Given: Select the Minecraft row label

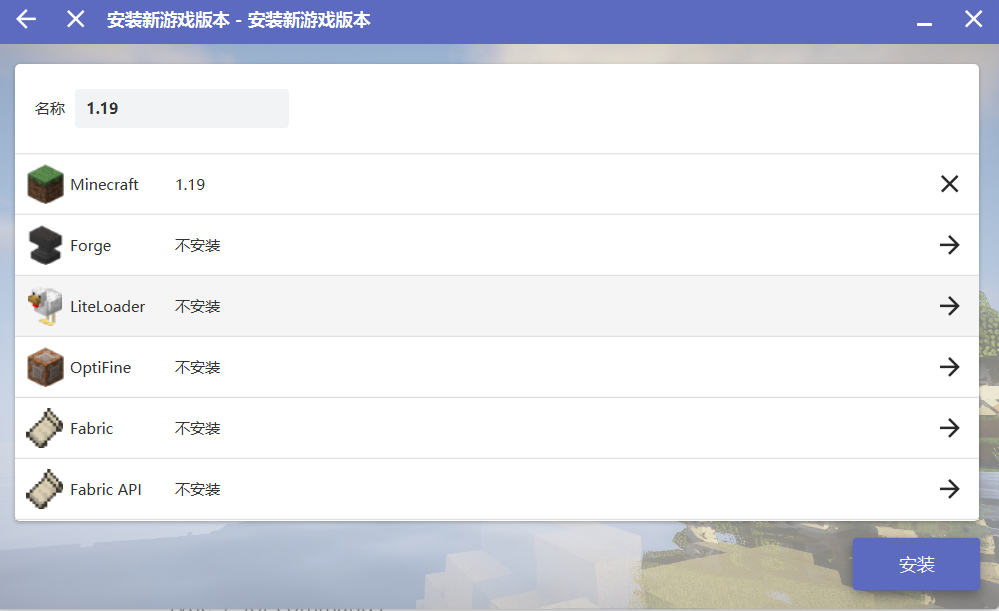Looking at the screenshot, I should pos(104,185).
